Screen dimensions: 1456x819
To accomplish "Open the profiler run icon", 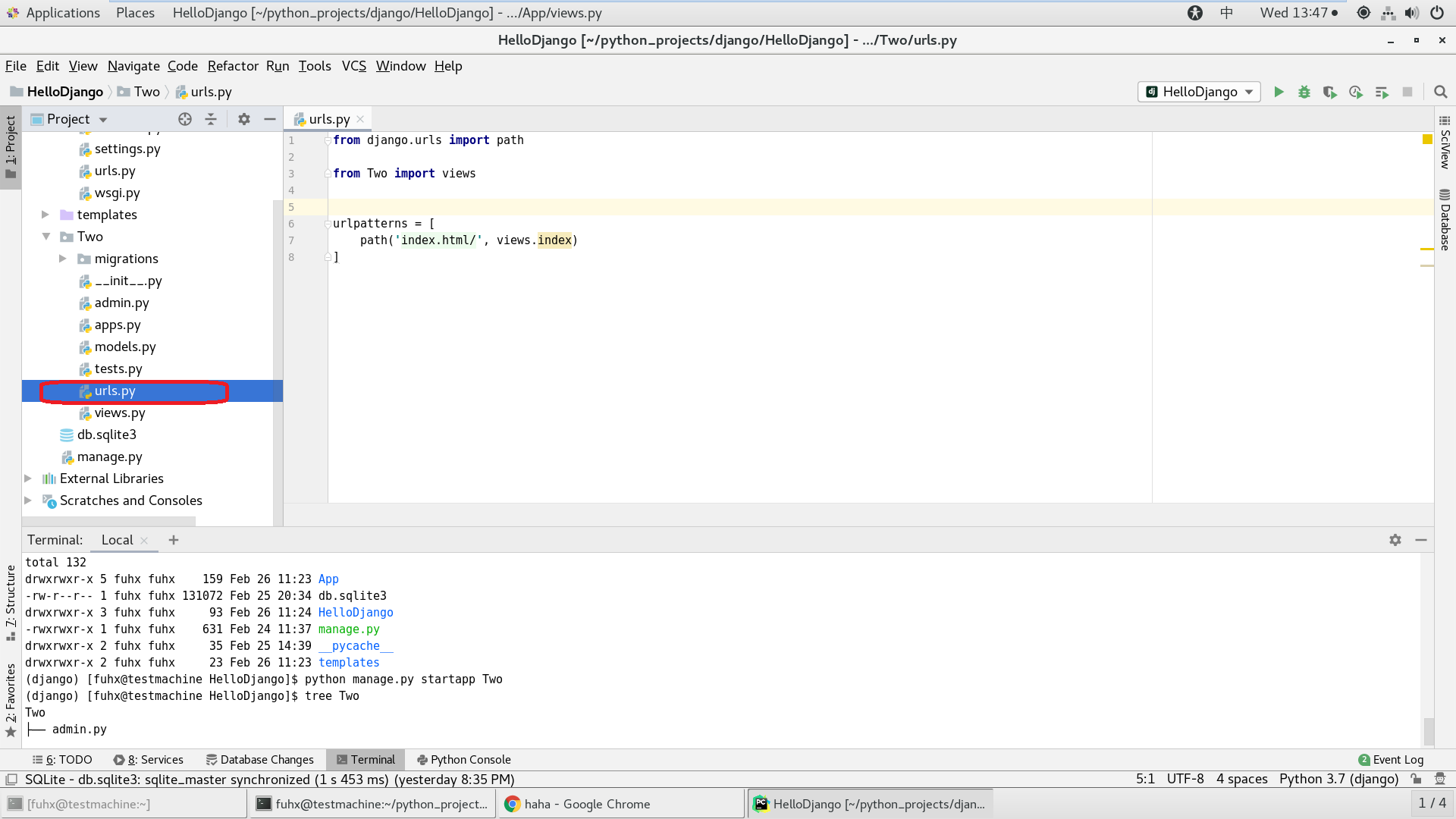I will click(x=1356, y=92).
